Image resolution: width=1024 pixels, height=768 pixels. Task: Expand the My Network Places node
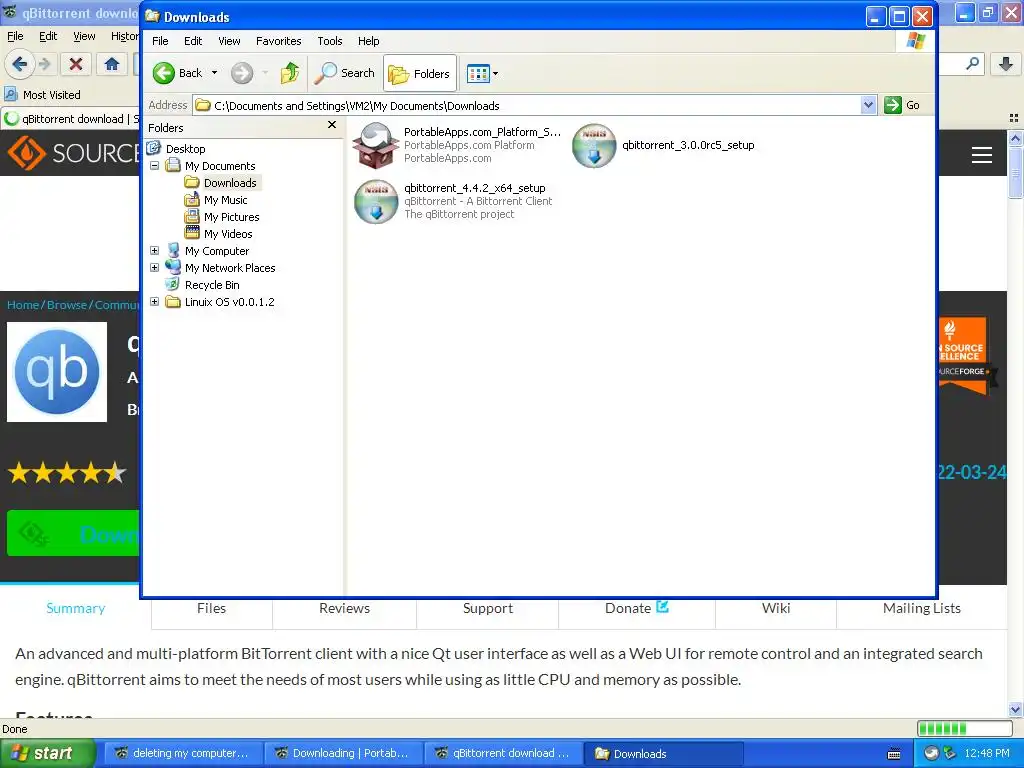pos(155,268)
